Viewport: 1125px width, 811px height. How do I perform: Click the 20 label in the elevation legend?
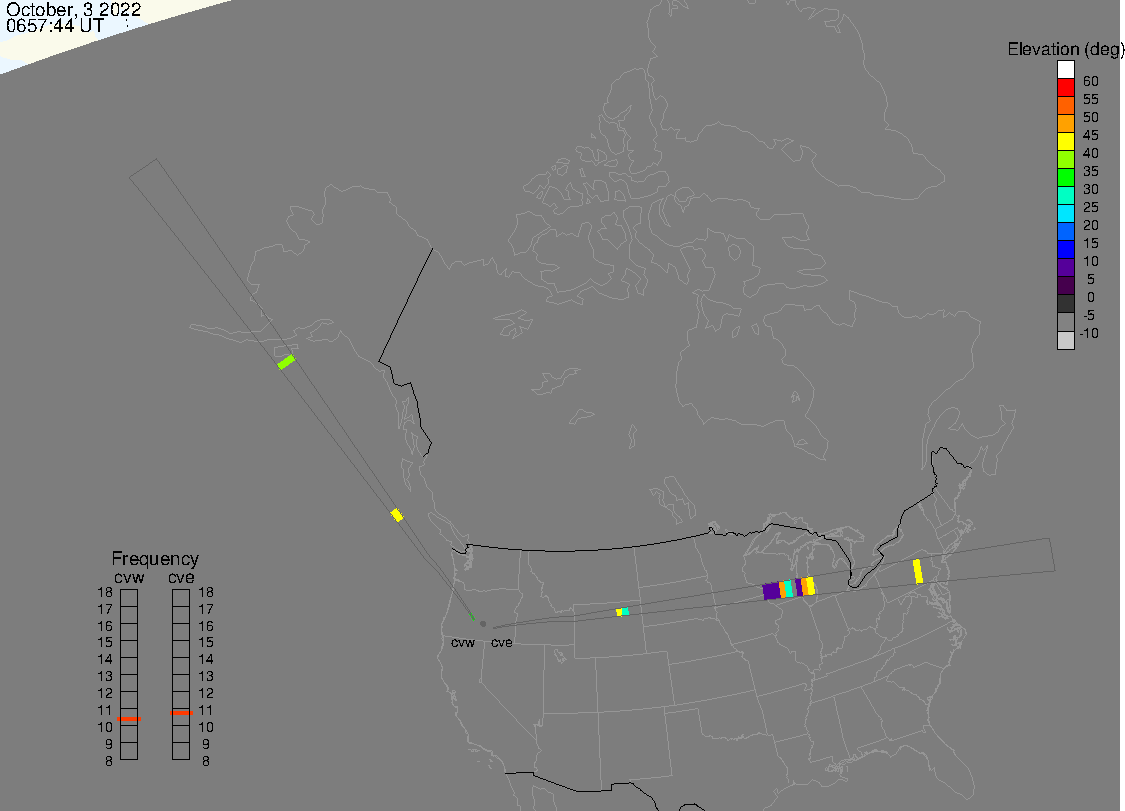pyautogui.click(x=1091, y=225)
